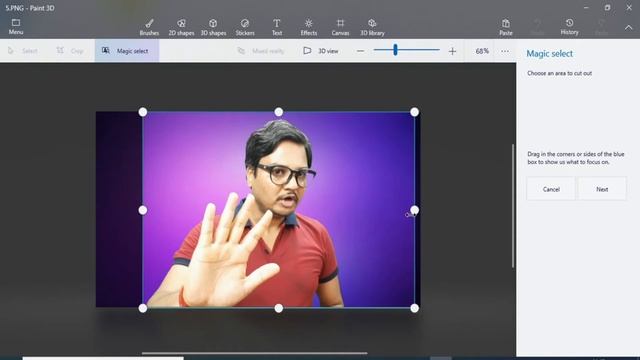Click 'Choose an area to cut out' text
The image size is (640, 360).
[559, 73]
